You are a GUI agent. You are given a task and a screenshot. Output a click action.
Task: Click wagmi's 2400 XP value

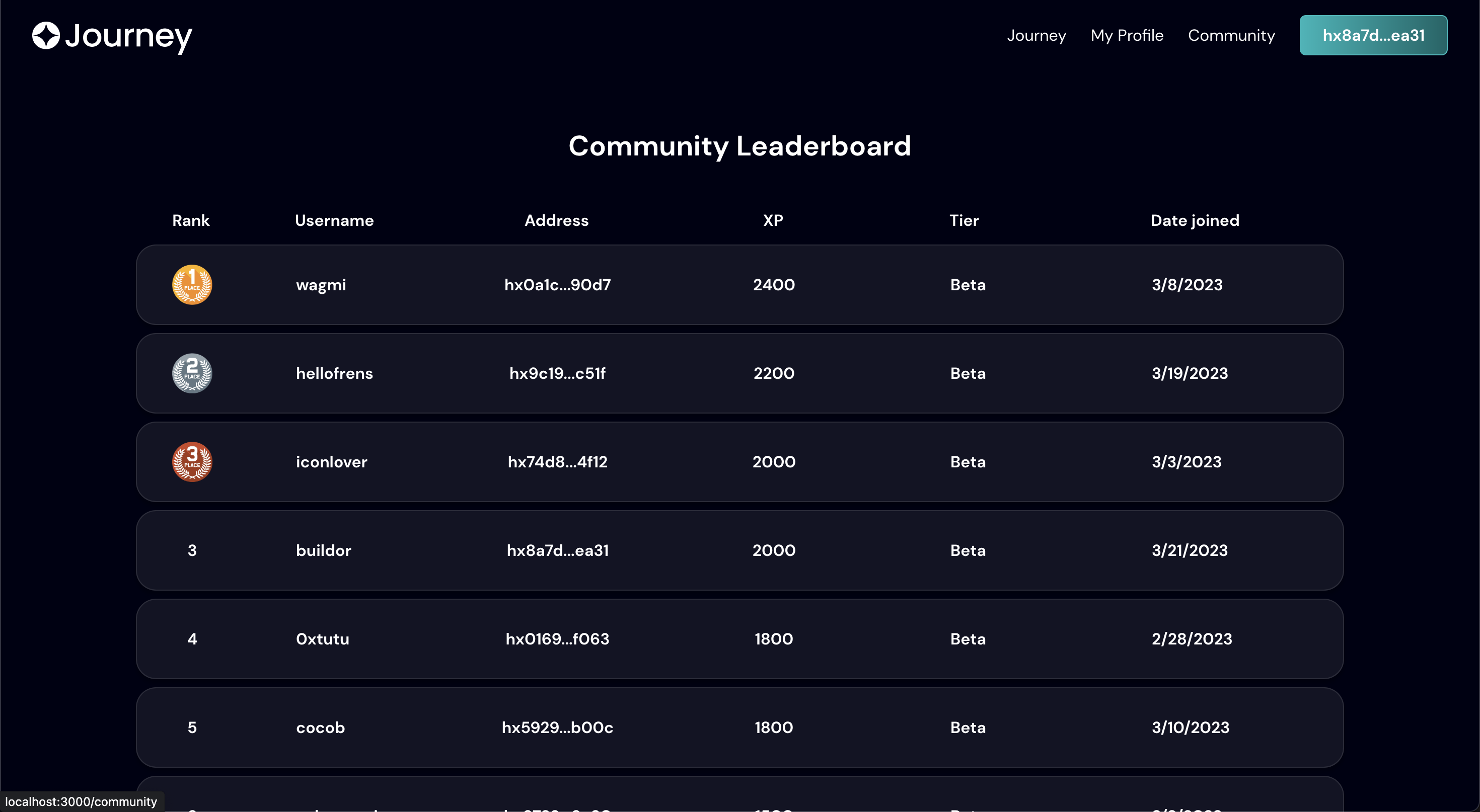click(774, 285)
